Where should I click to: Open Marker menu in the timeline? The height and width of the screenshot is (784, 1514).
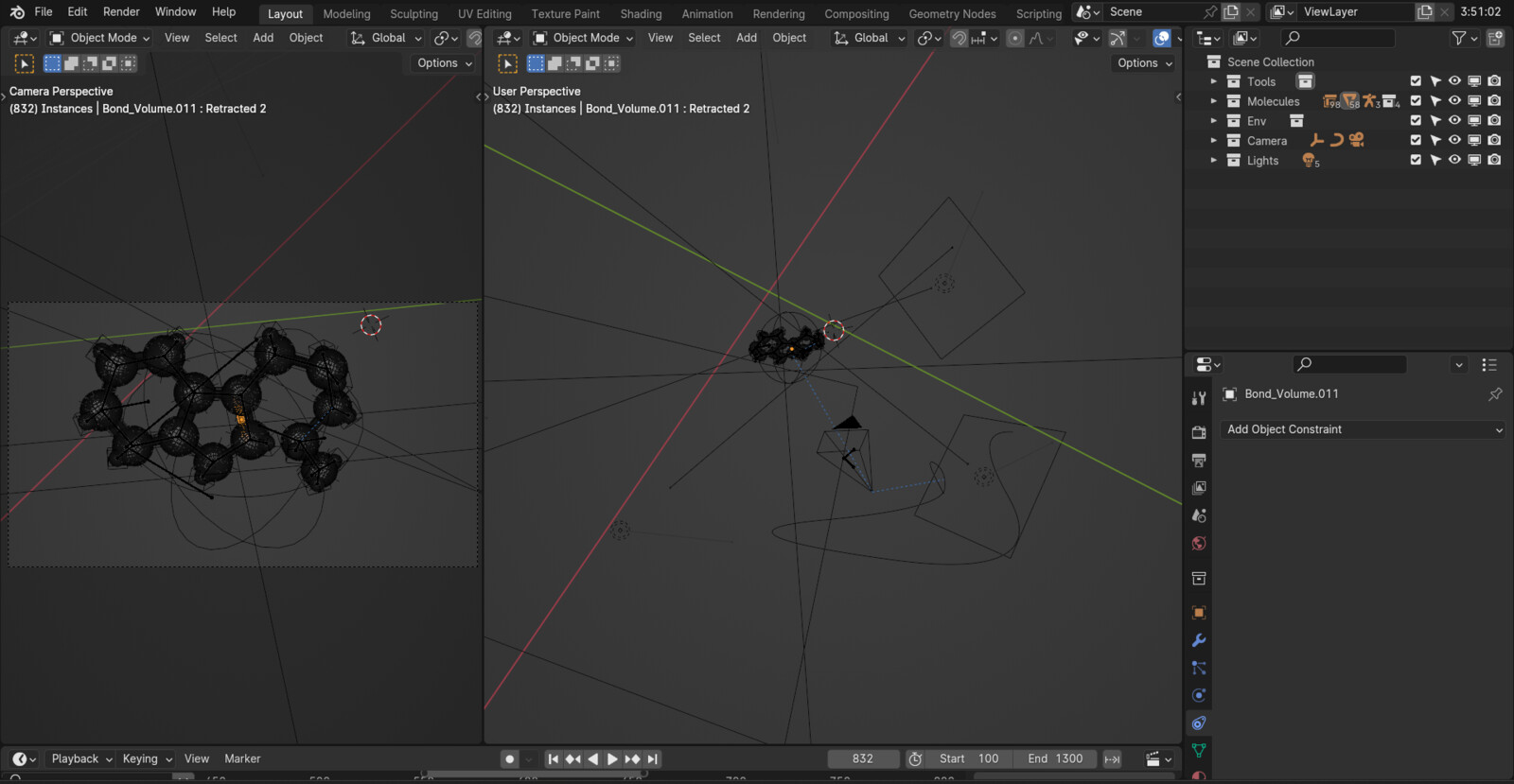[242, 758]
